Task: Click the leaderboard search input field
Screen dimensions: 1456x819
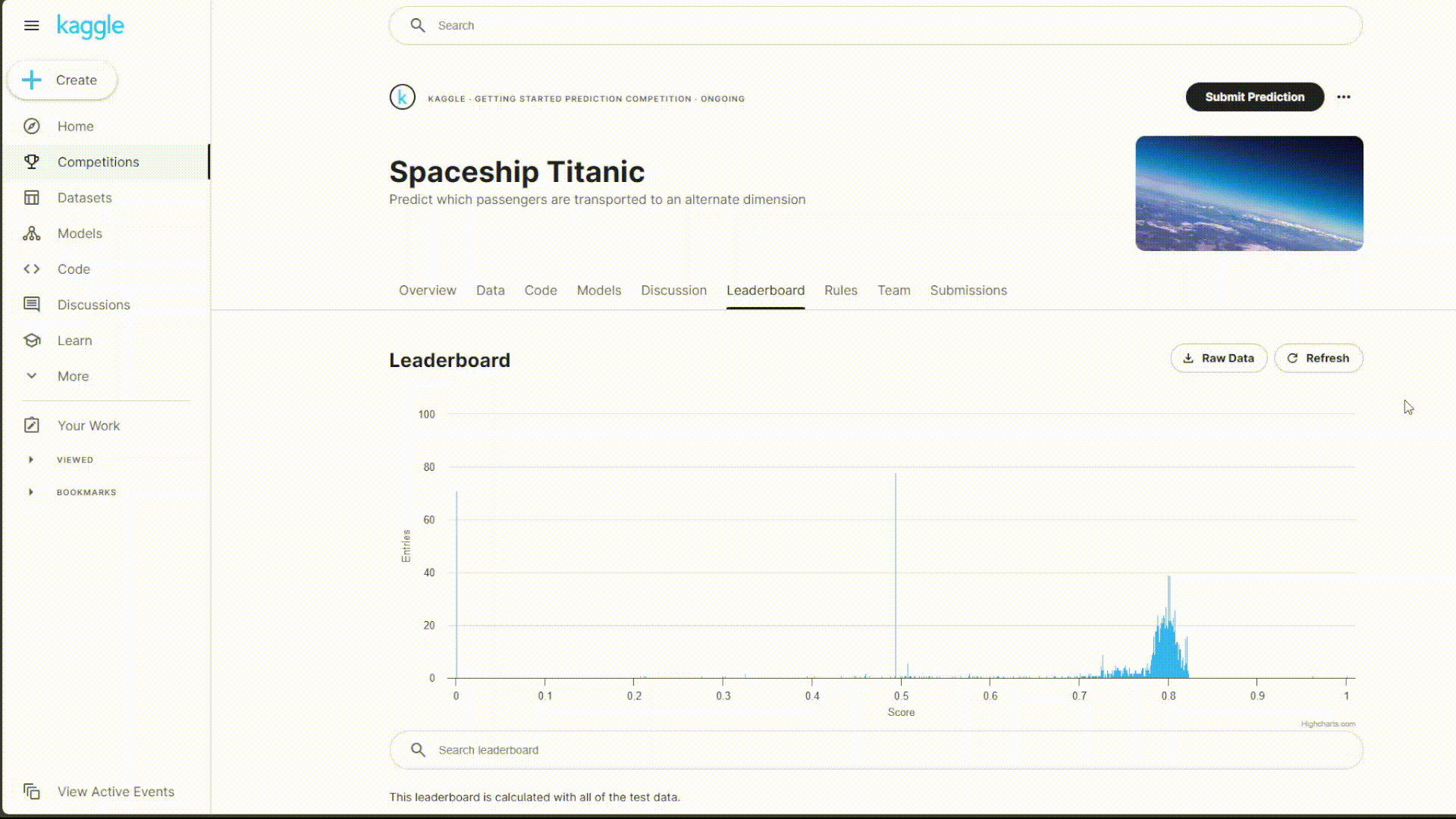Action: (876, 750)
